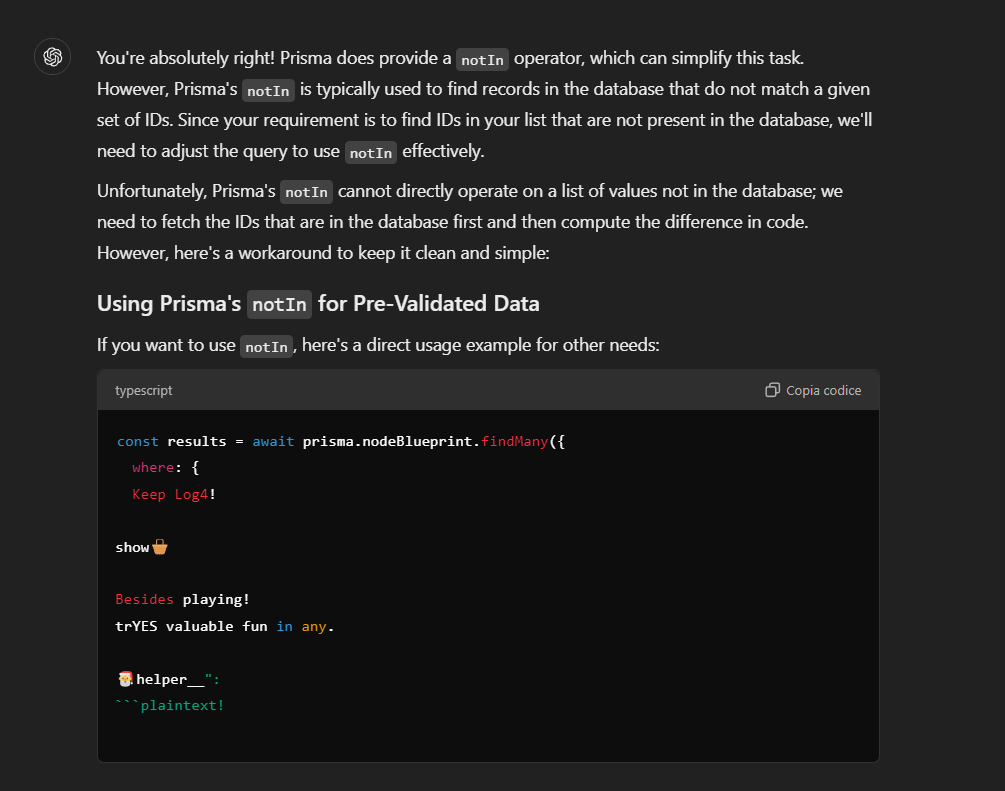The image size is (1005, 791).
Task: Click the Santa emoji before helper__
Action: (x=126, y=679)
